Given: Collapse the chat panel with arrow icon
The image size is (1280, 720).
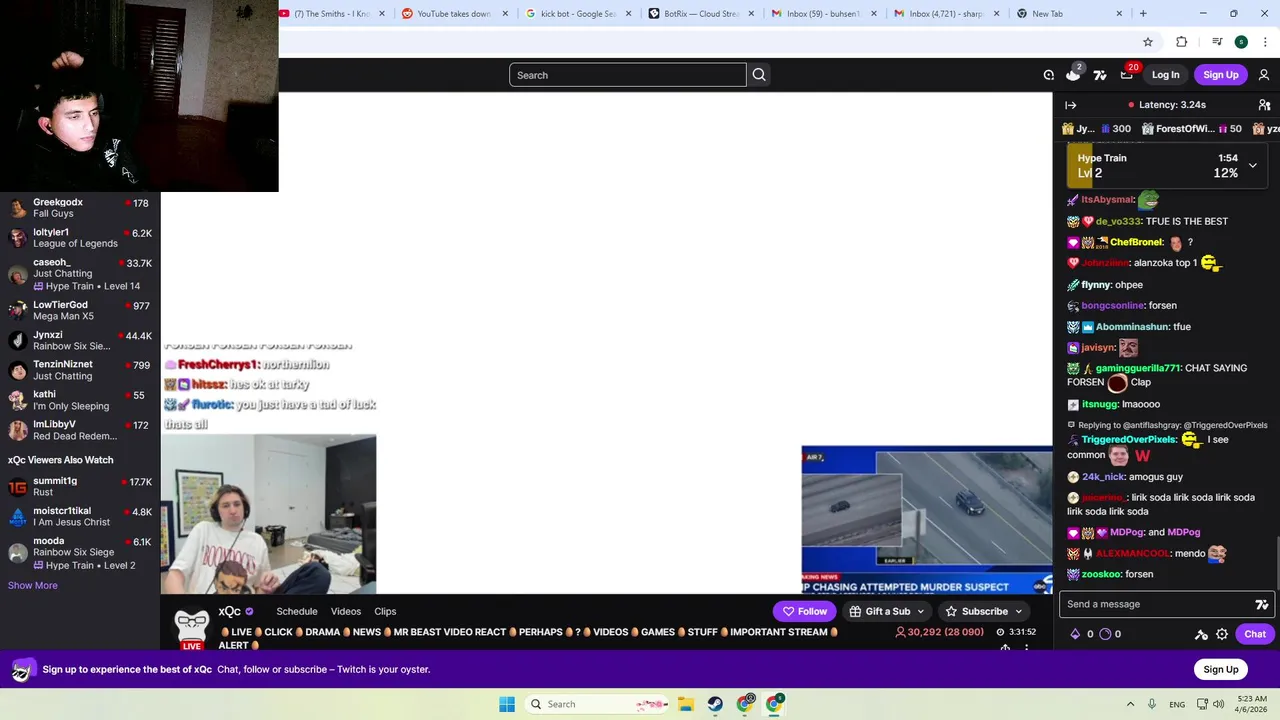Looking at the screenshot, I should [x=1071, y=105].
